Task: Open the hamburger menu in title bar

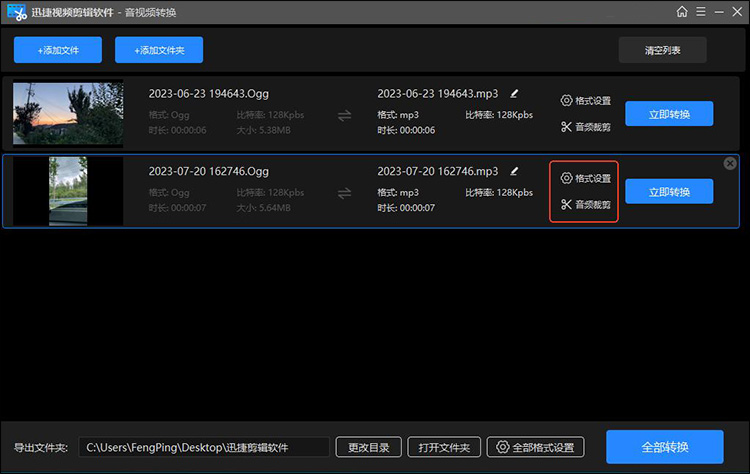Action: [701, 11]
